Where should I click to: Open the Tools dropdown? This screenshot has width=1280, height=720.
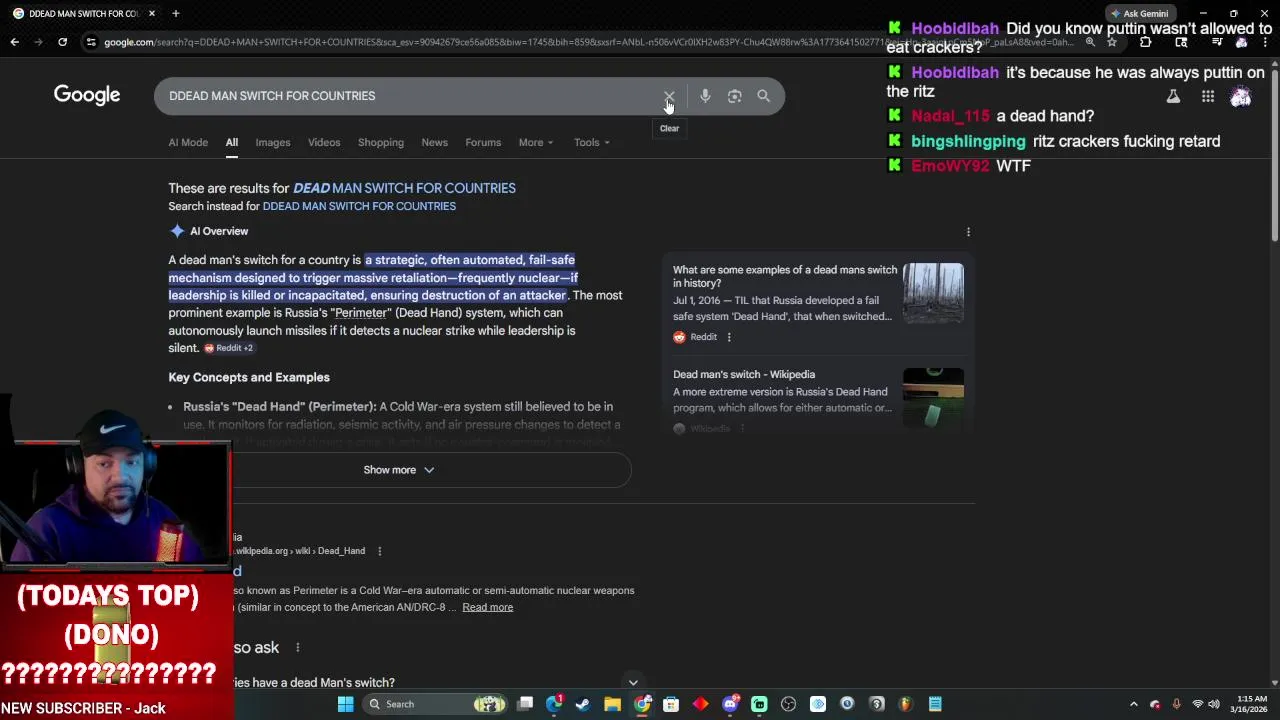coord(592,142)
